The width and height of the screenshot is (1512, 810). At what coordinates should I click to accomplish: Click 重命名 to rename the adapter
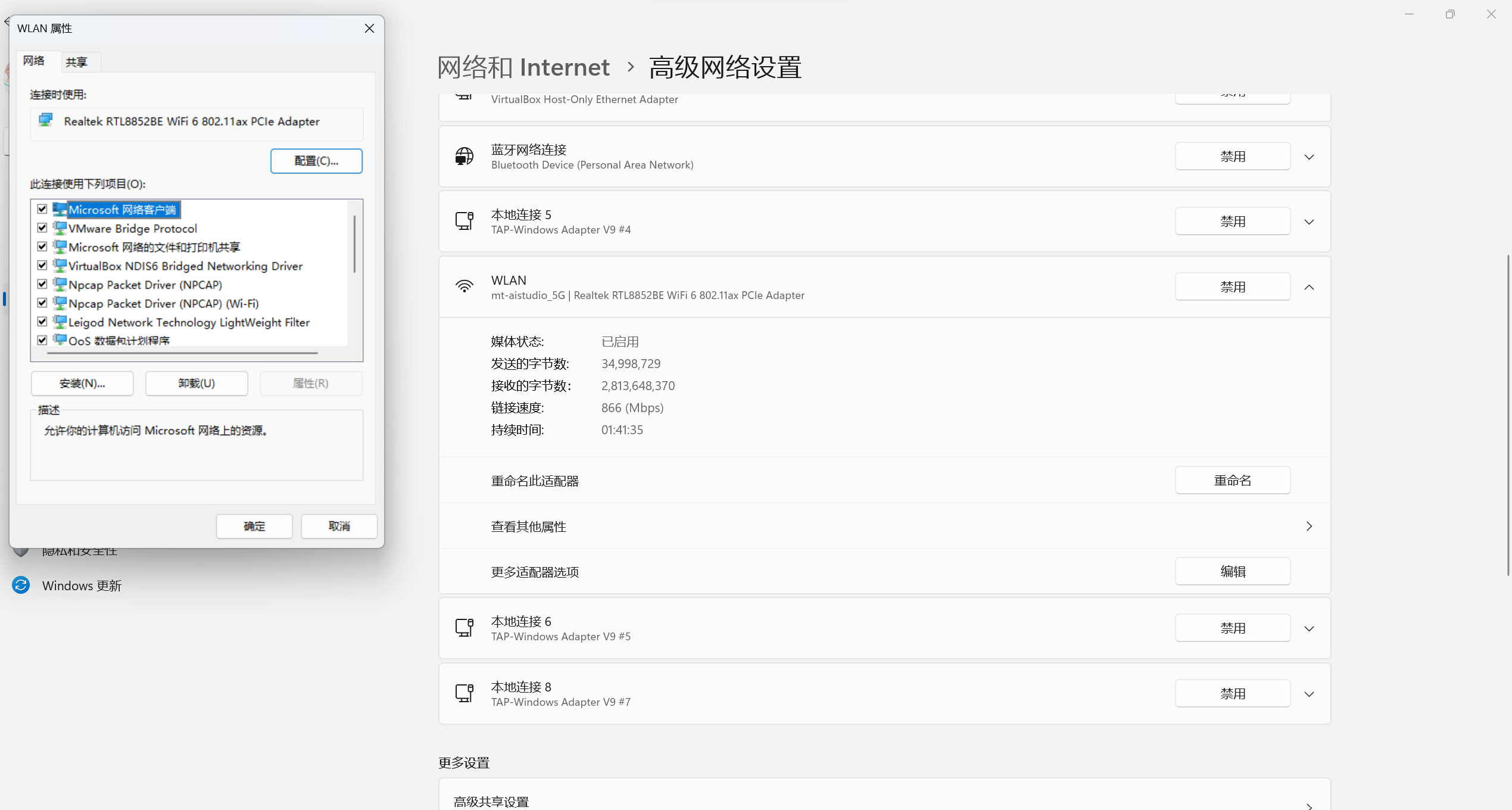pos(1232,480)
